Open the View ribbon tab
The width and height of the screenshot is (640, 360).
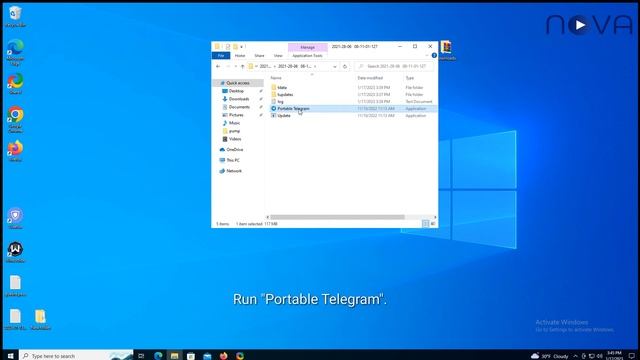point(278,56)
